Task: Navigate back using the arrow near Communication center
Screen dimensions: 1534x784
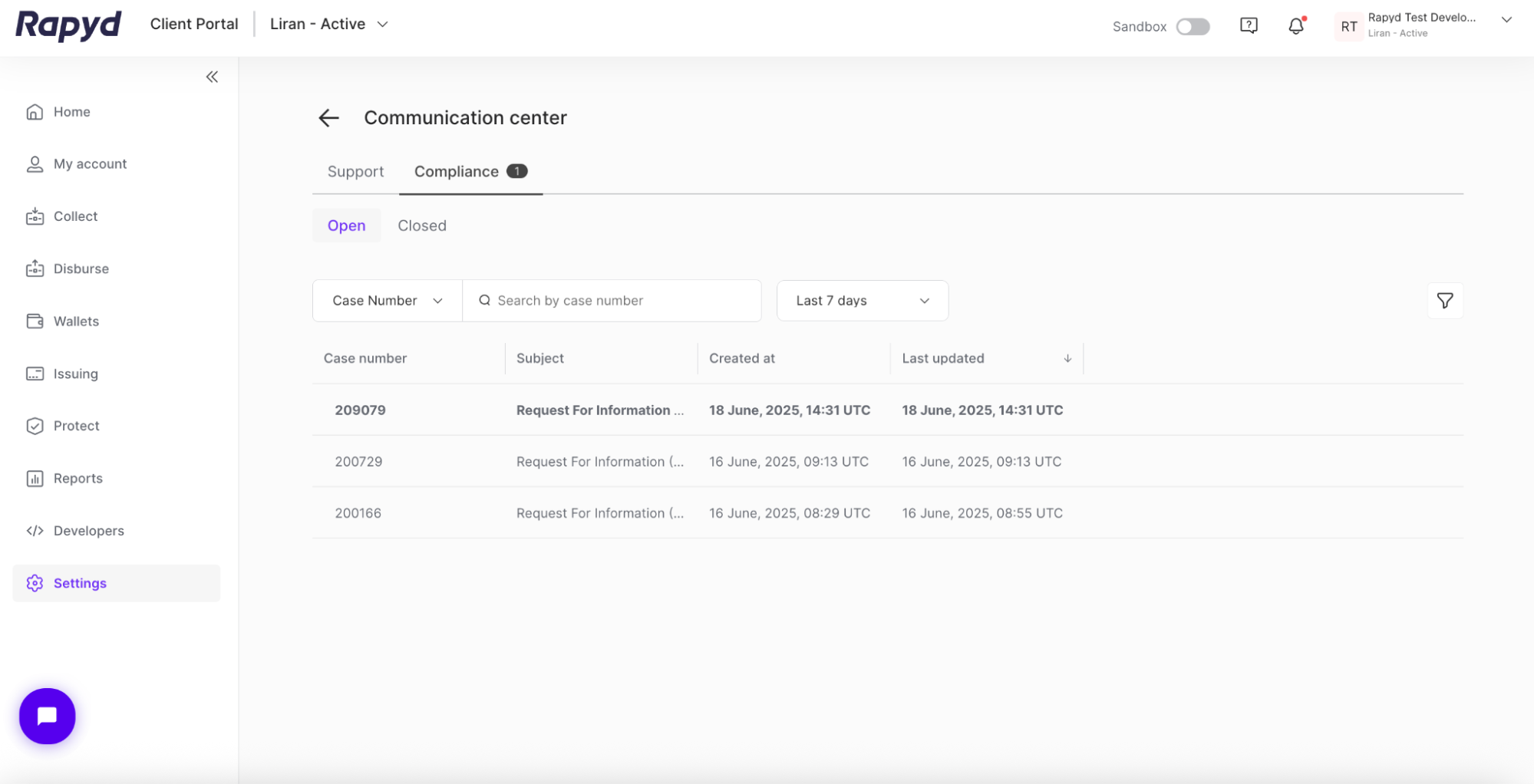Action: point(328,118)
